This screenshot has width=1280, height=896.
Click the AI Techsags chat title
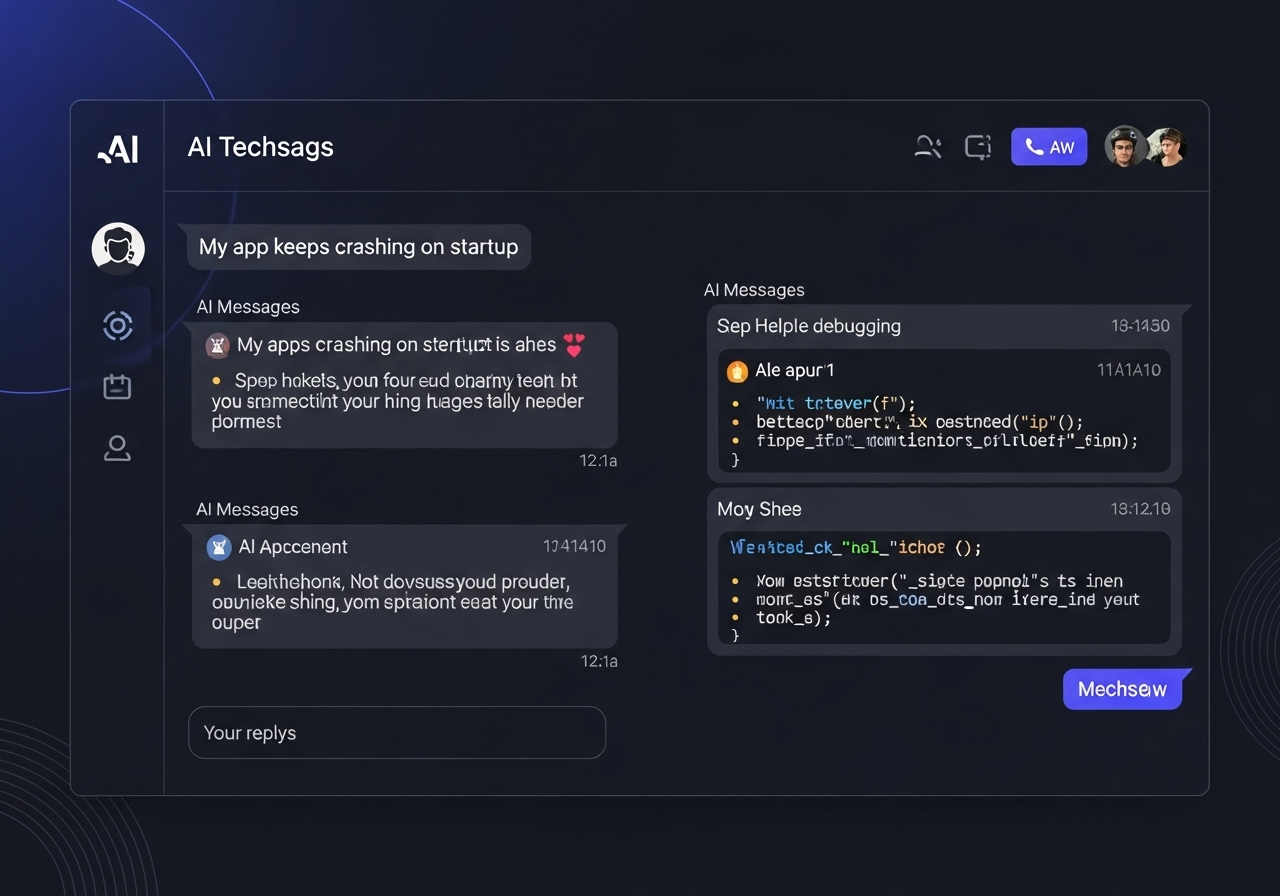pos(261,147)
